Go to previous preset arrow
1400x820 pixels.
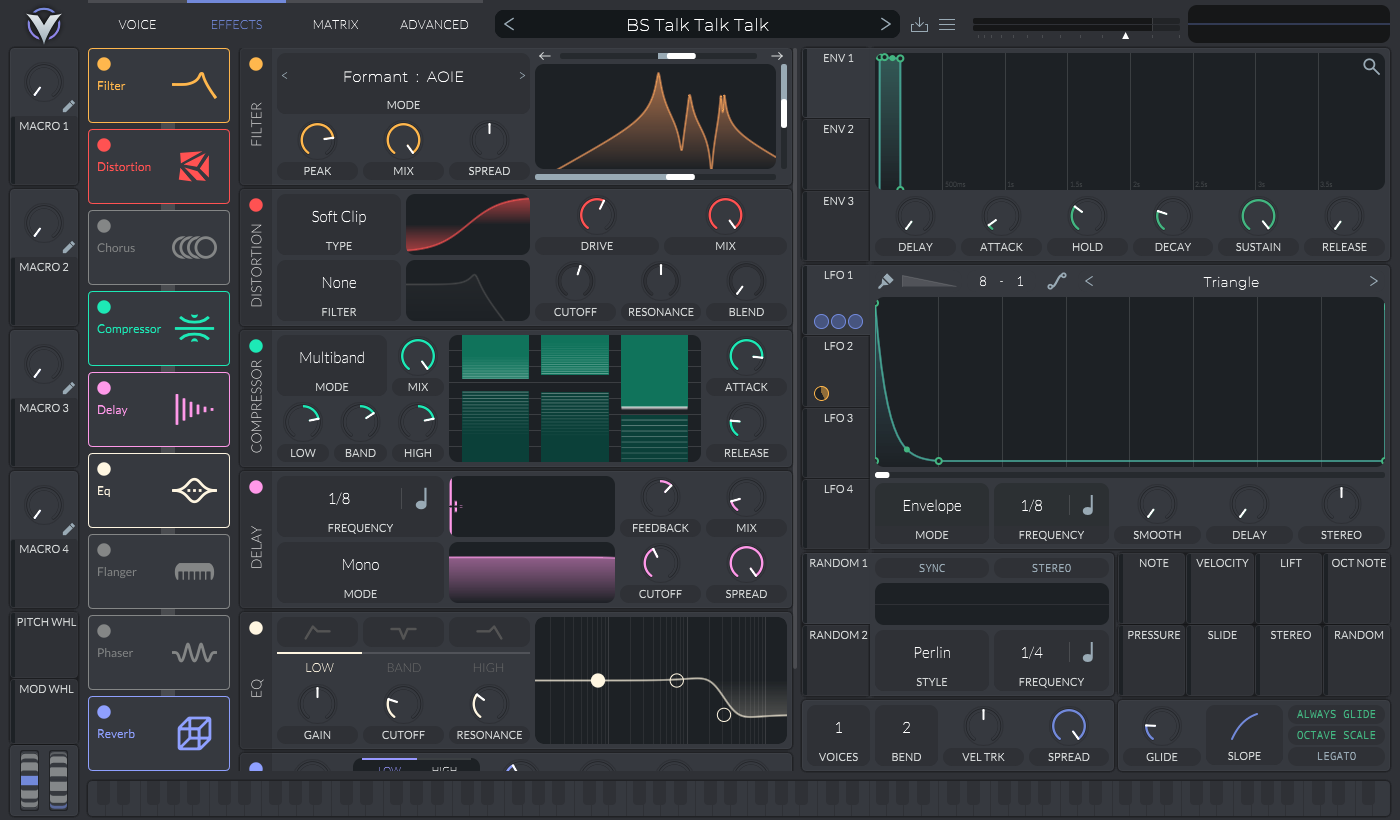(x=509, y=25)
